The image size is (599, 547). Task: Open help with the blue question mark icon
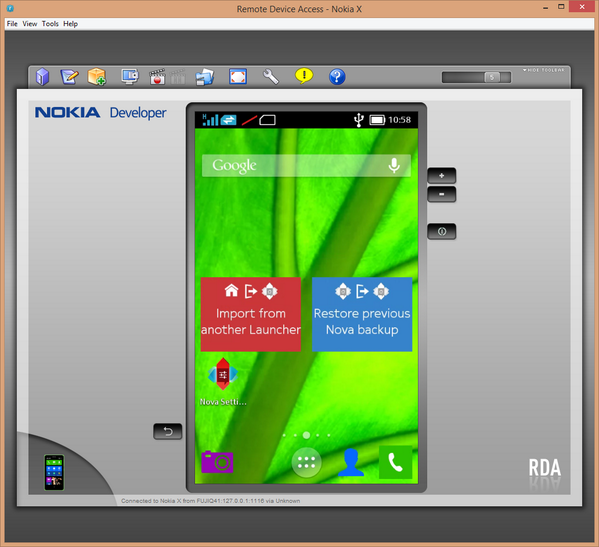pyautogui.click(x=337, y=77)
